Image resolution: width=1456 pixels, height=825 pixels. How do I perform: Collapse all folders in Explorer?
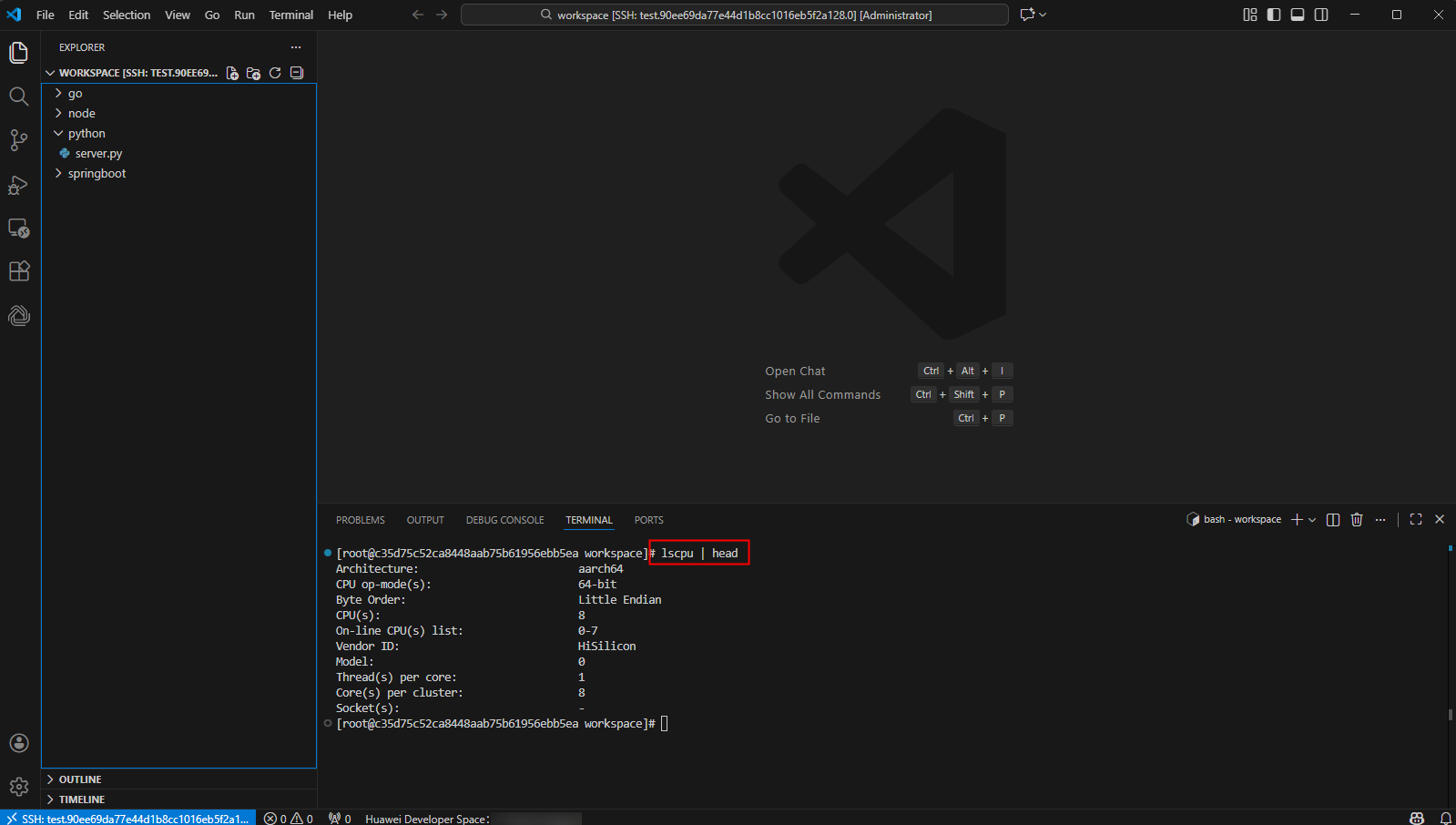tap(297, 73)
